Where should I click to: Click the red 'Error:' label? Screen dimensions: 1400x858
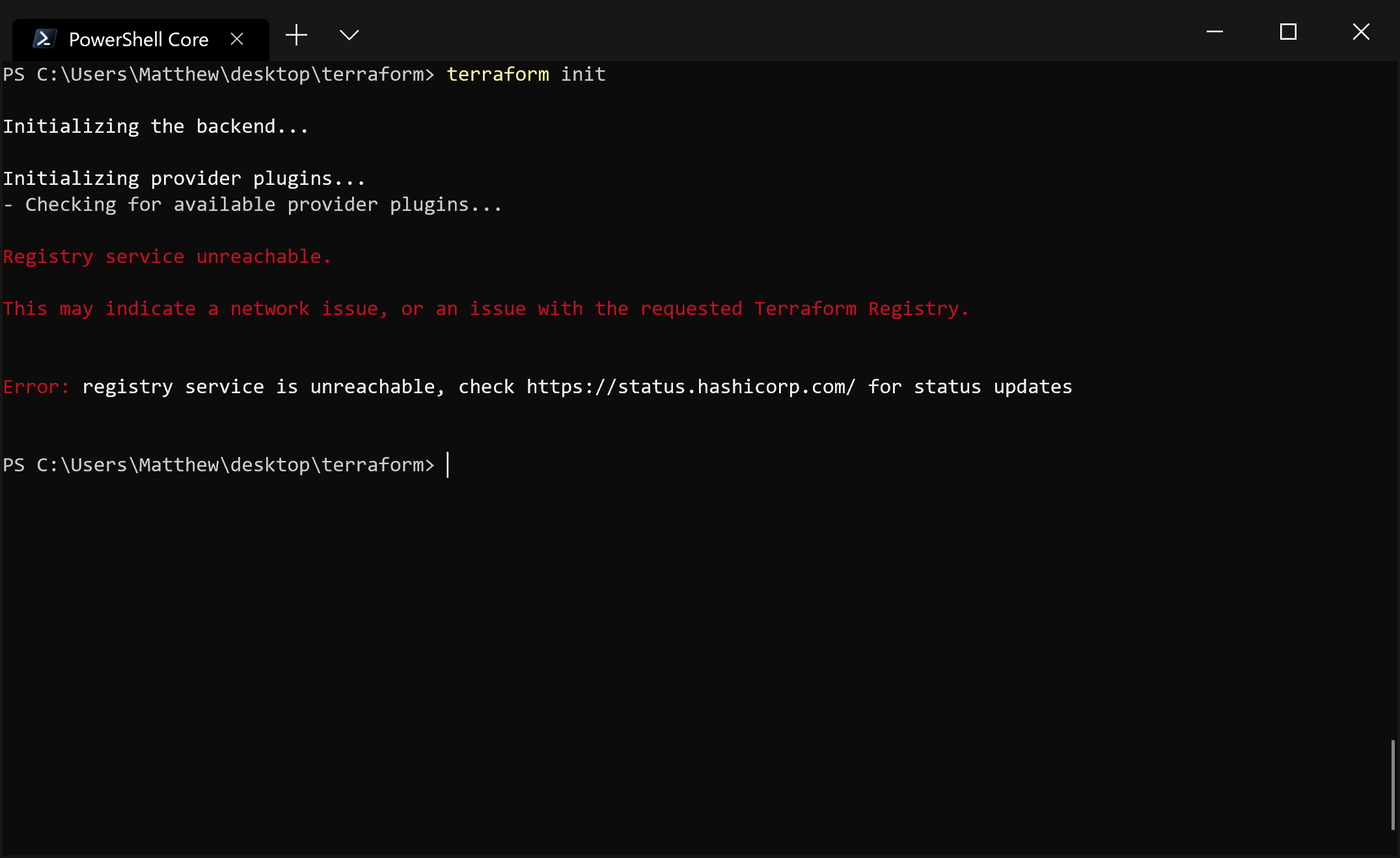36,387
